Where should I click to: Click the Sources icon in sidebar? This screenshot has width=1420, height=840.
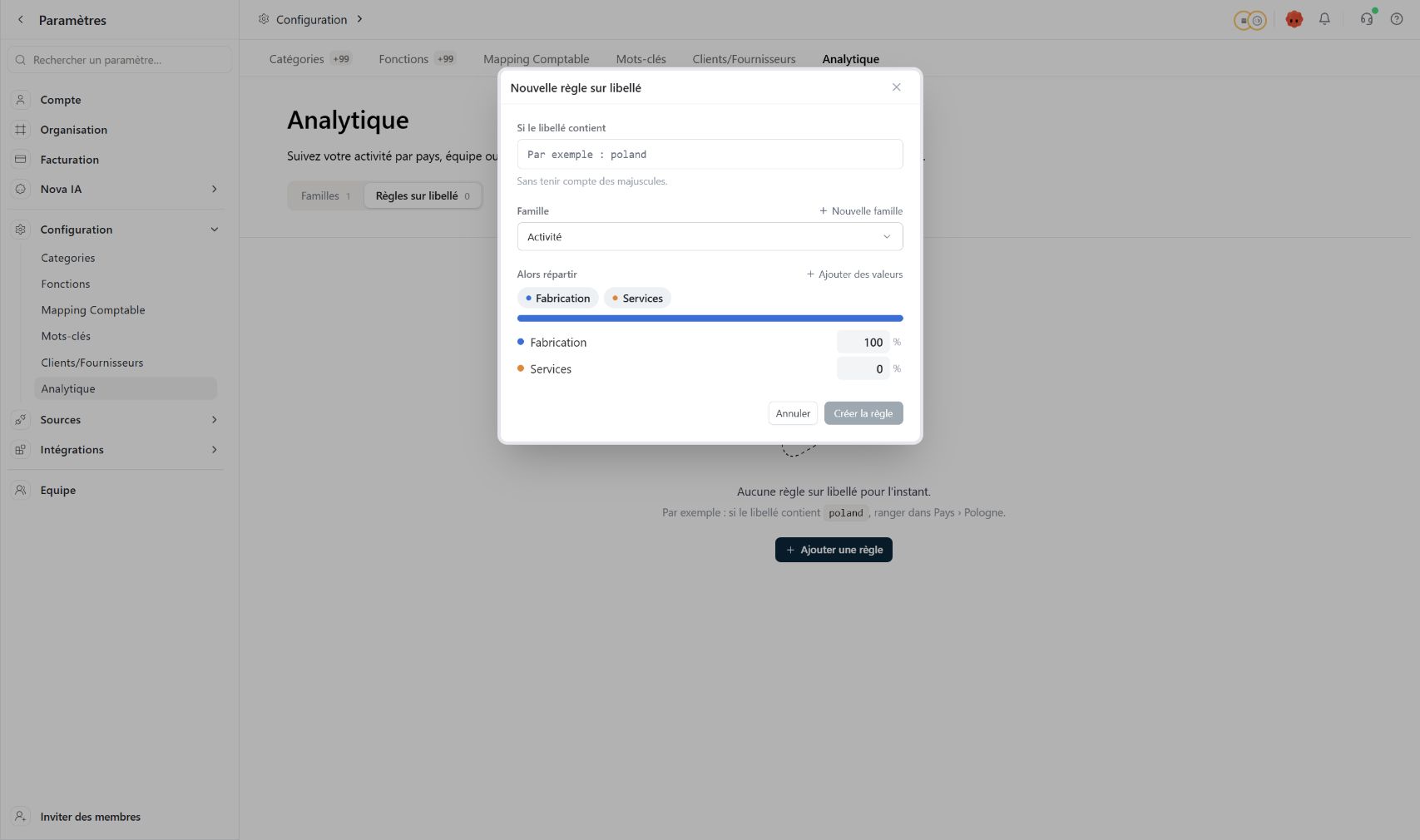pyautogui.click(x=21, y=420)
